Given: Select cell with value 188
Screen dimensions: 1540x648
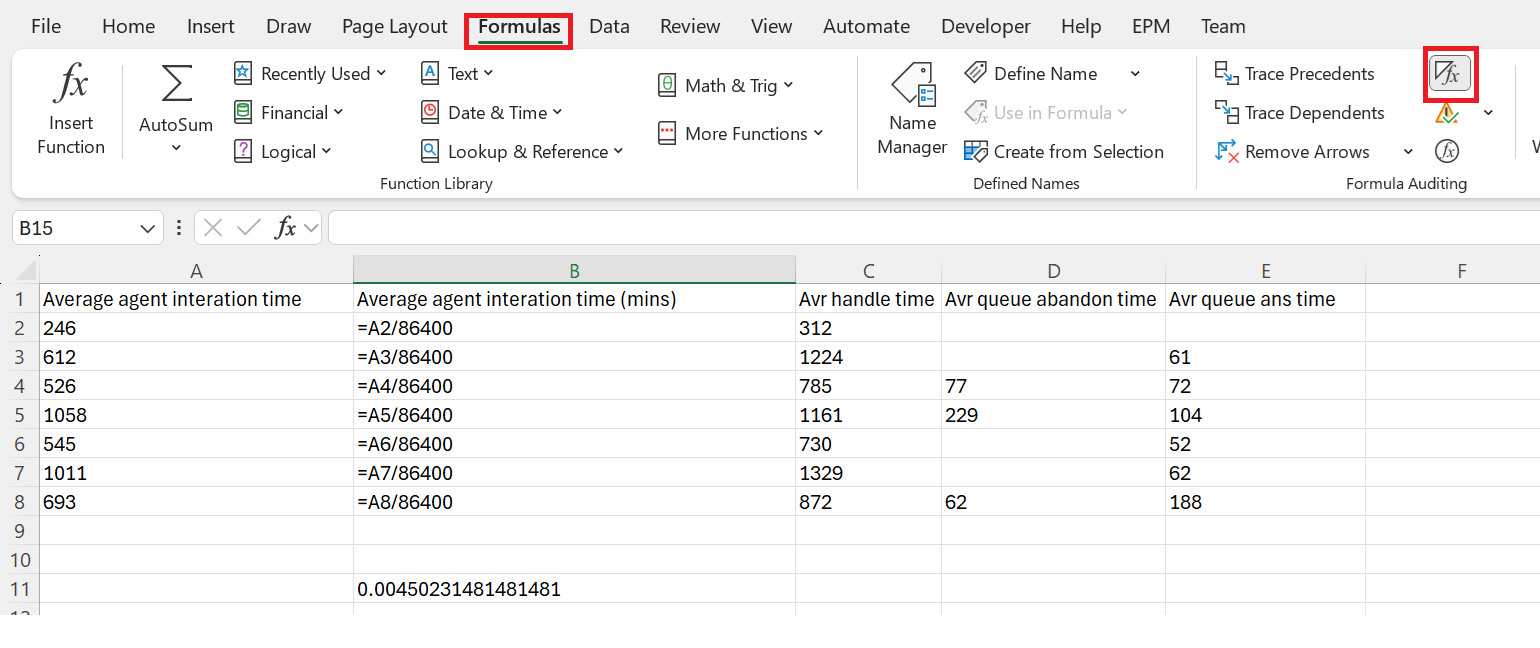Looking at the screenshot, I should (x=1265, y=502).
